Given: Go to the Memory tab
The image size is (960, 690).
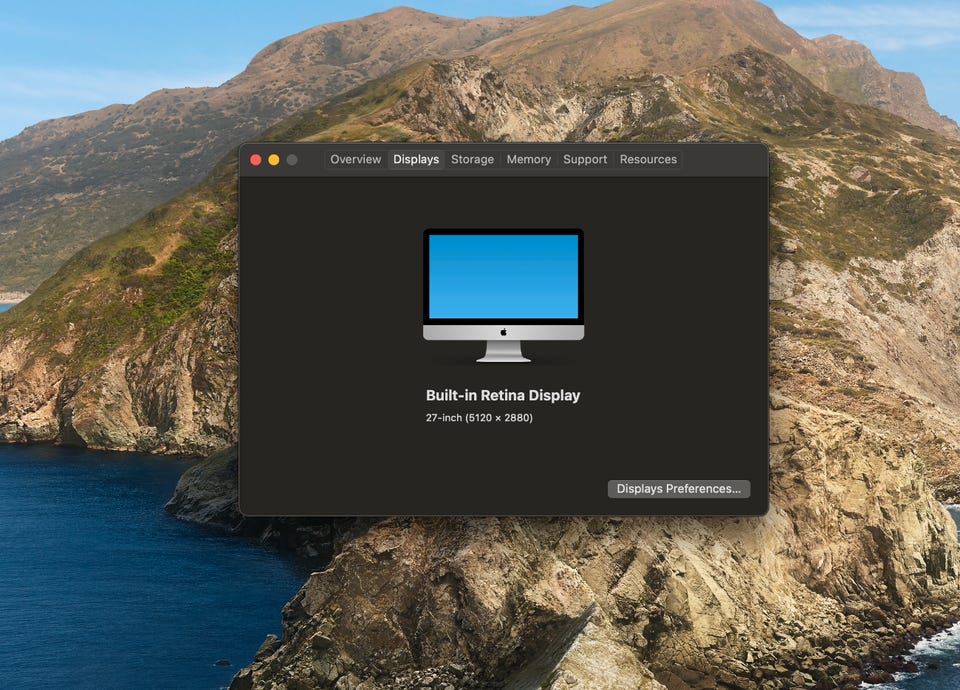Looking at the screenshot, I should click(528, 159).
